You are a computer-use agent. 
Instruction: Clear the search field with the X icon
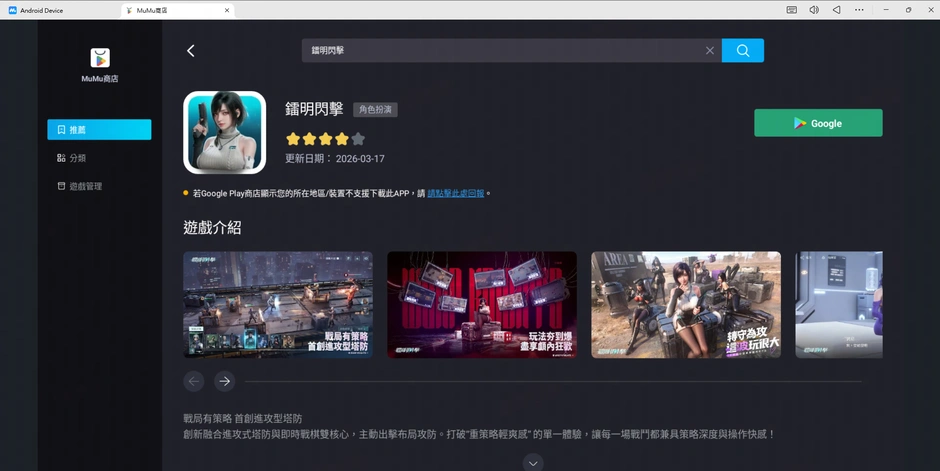pos(710,50)
